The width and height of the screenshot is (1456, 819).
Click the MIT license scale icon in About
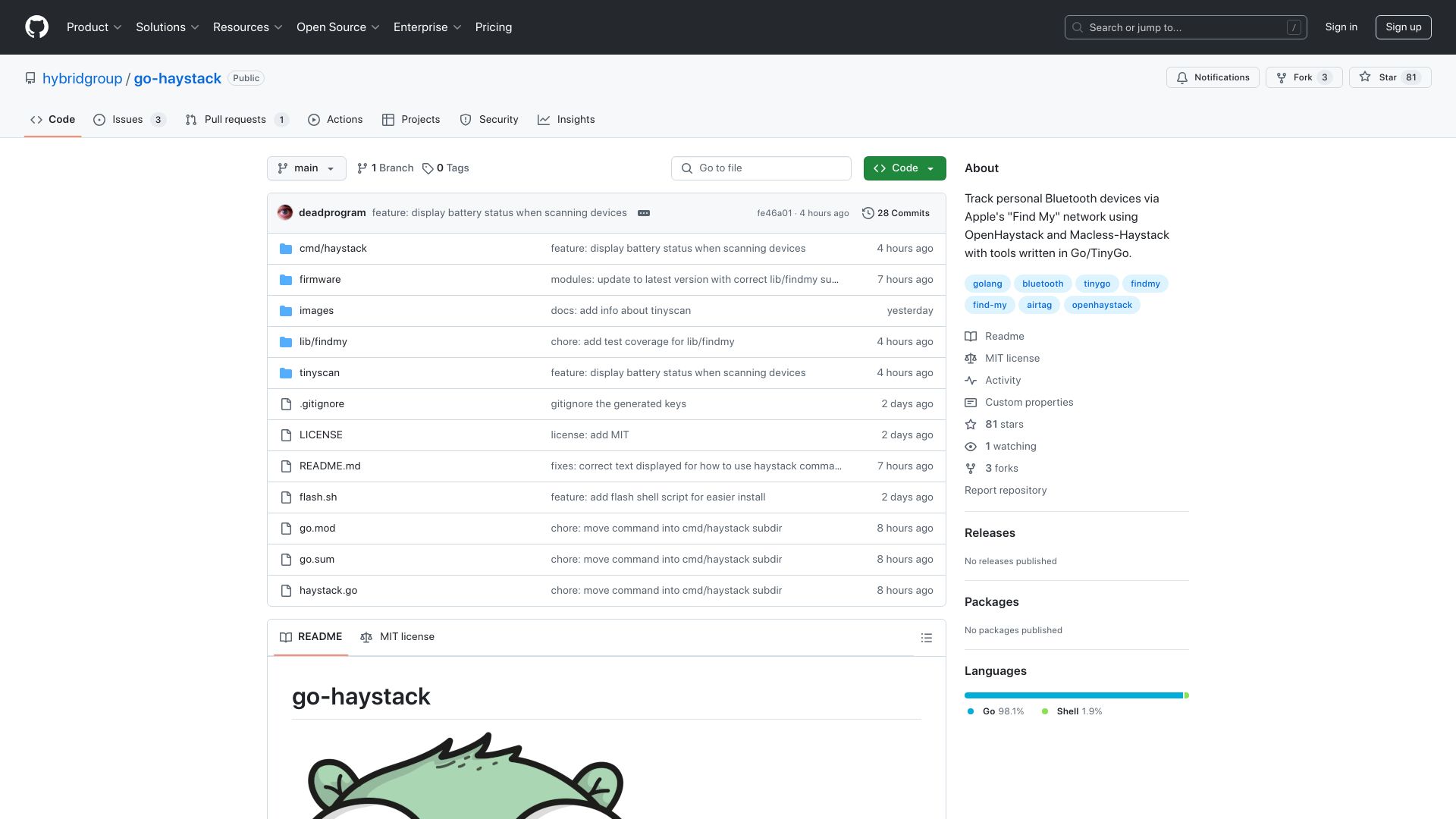click(x=971, y=359)
